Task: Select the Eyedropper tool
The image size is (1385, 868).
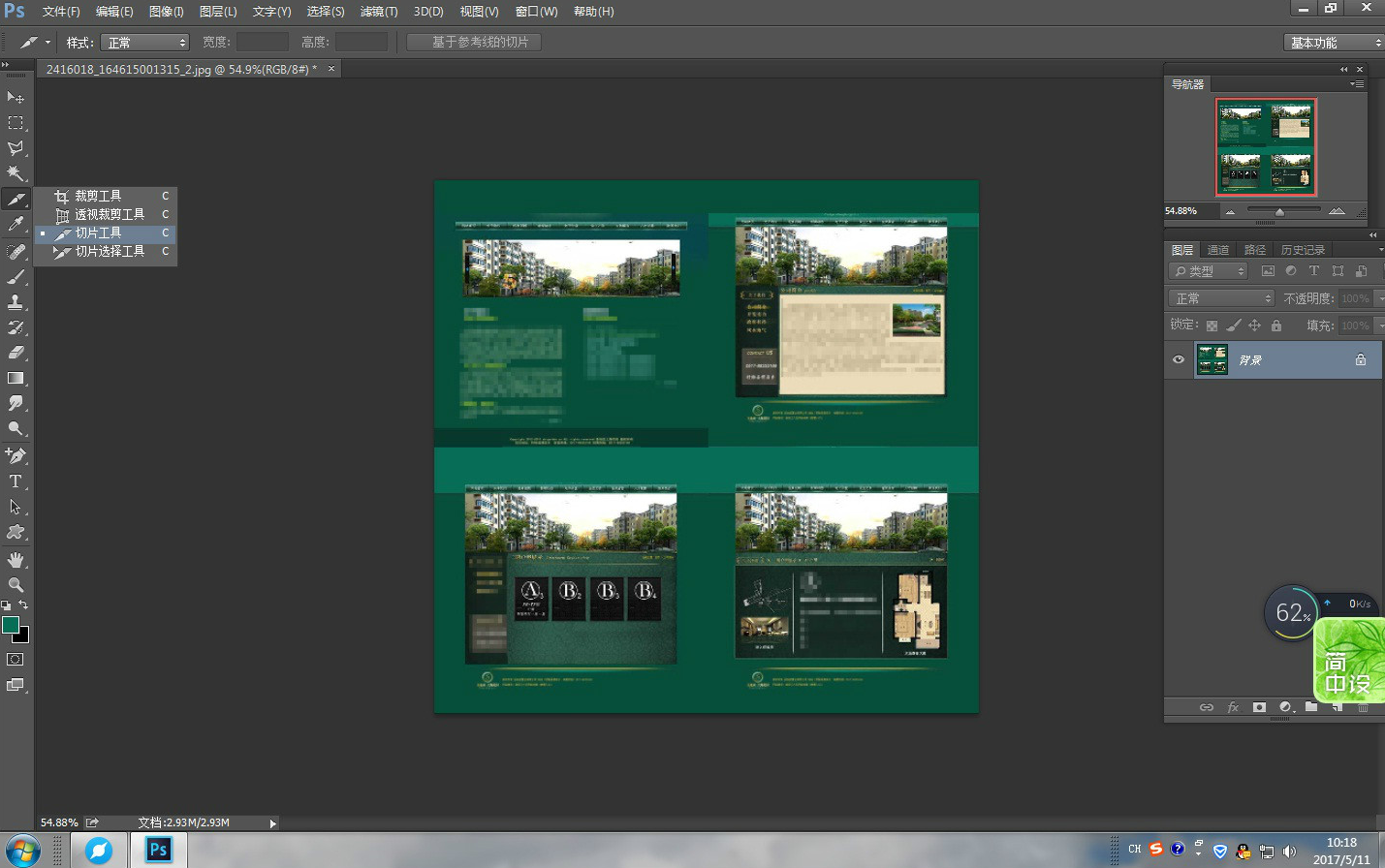Action: coord(16,225)
